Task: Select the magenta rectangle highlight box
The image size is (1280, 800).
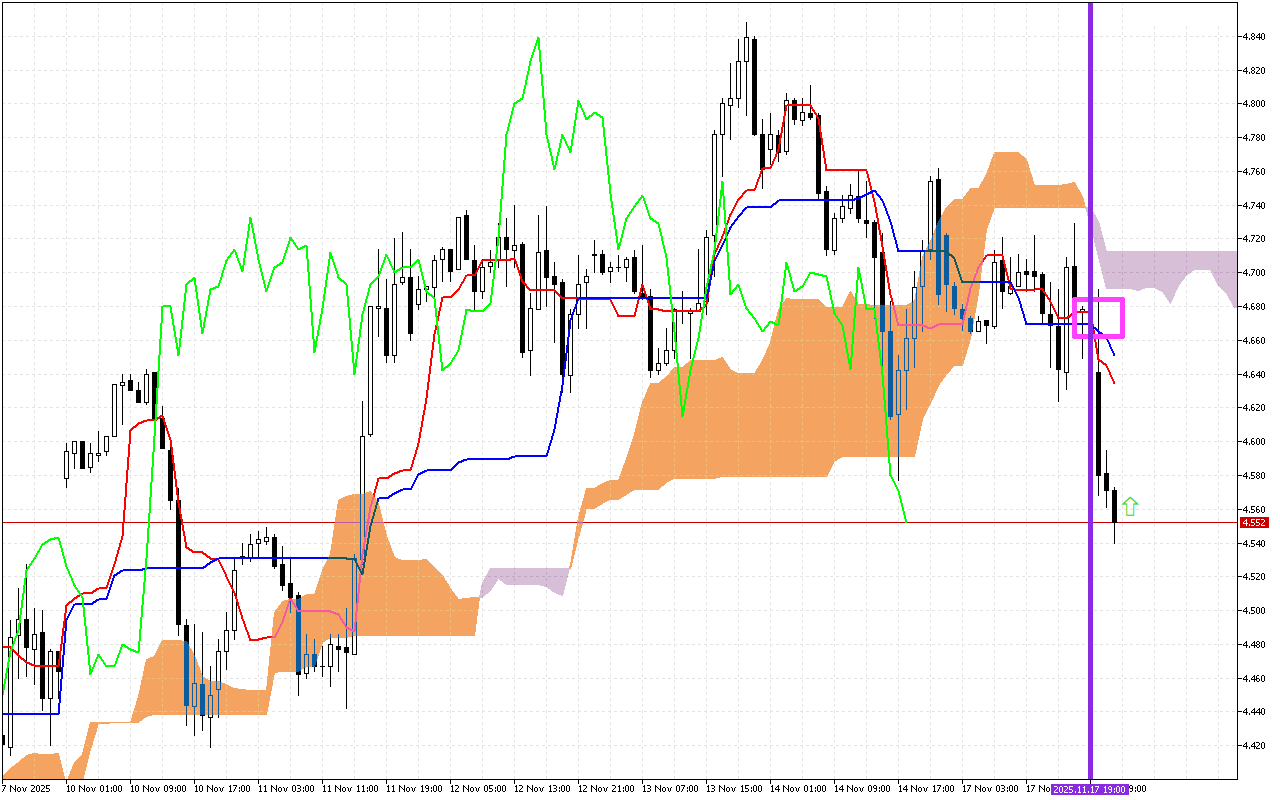Action: click(1098, 317)
